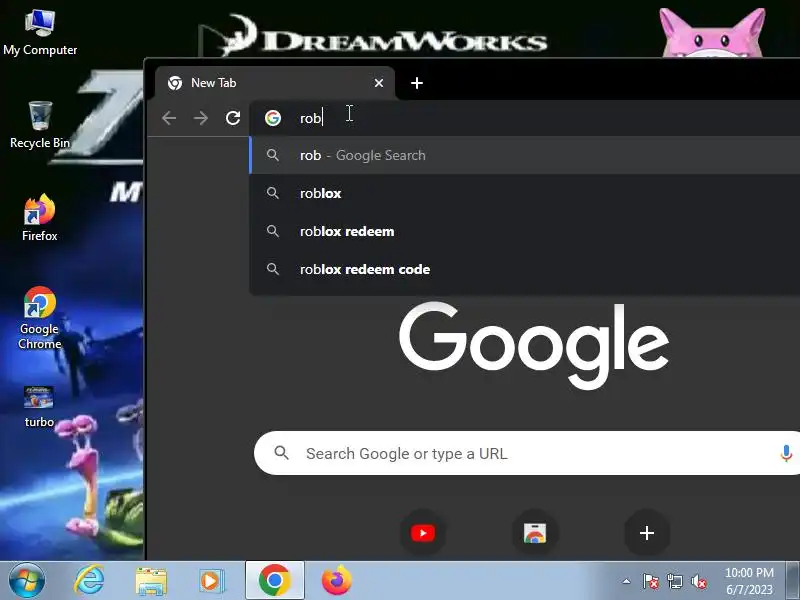Click the Action Center flag tray icon

(651, 581)
